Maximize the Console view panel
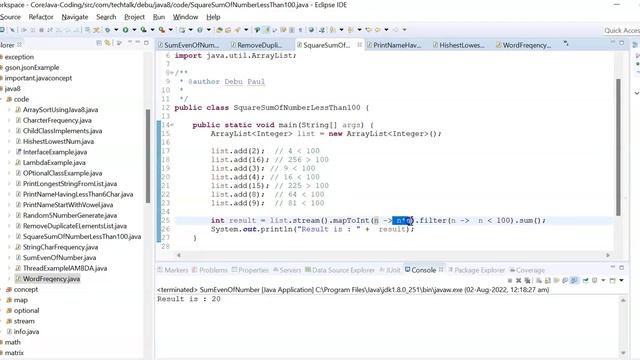Screen dimensions: 640x360 [x=621, y=268]
